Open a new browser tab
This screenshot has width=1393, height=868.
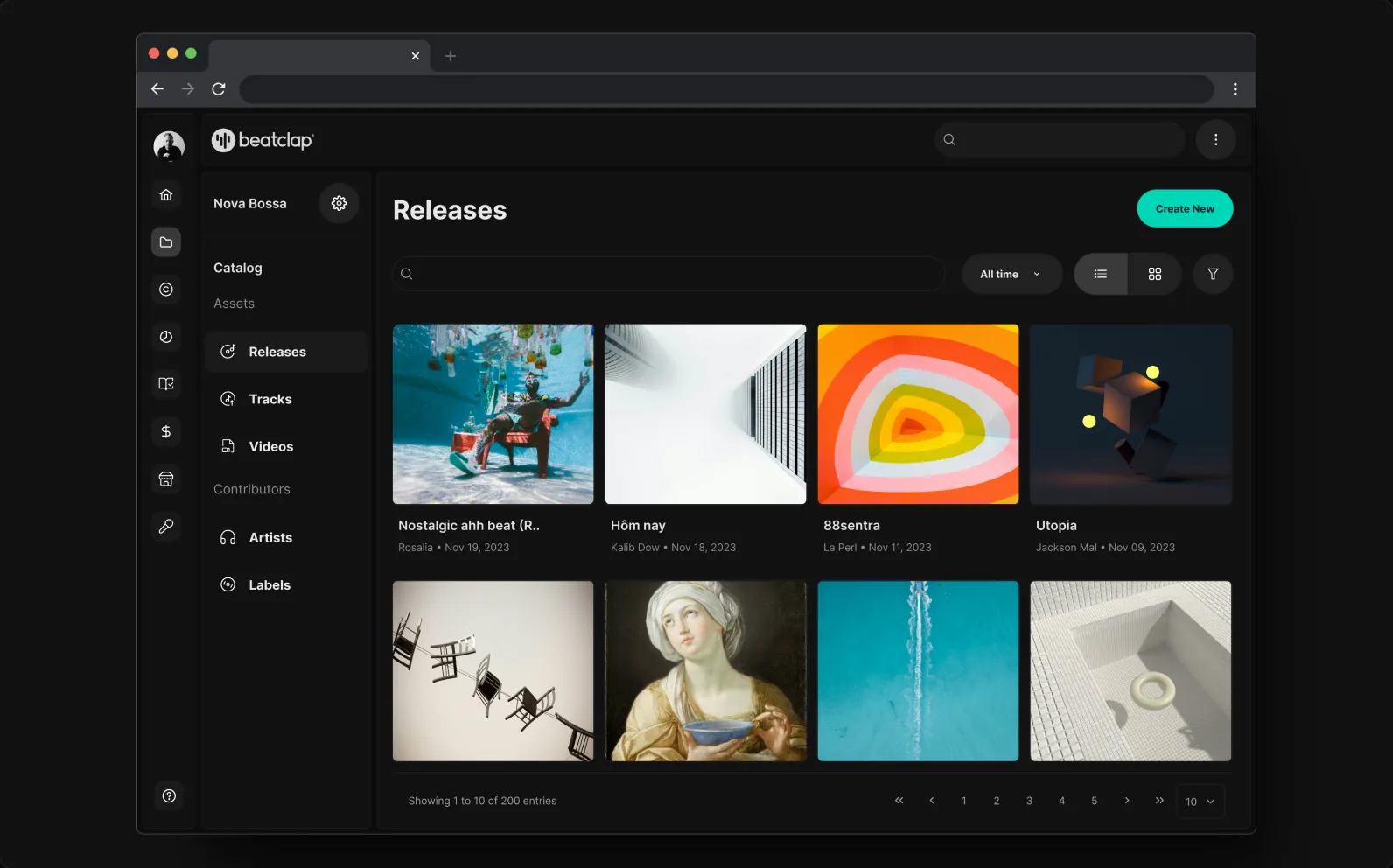tap(451, 56)
